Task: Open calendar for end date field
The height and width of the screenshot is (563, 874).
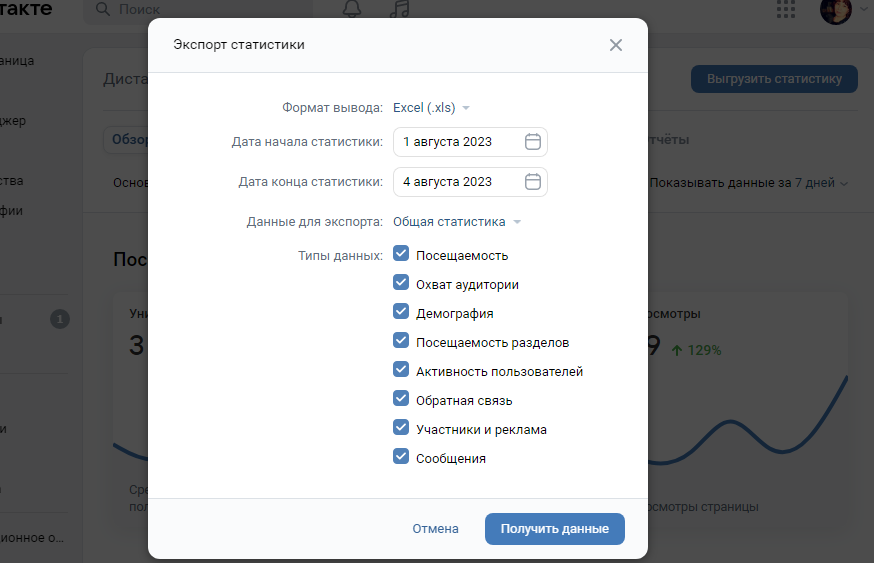Action: point(532,182)
